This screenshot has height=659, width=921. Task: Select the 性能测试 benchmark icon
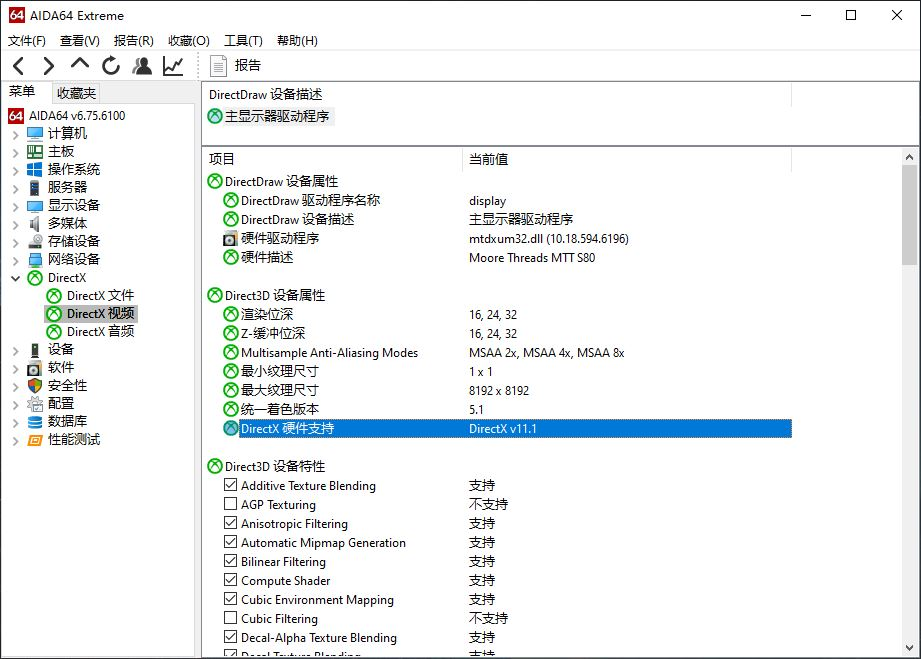[x=35, y=440]
